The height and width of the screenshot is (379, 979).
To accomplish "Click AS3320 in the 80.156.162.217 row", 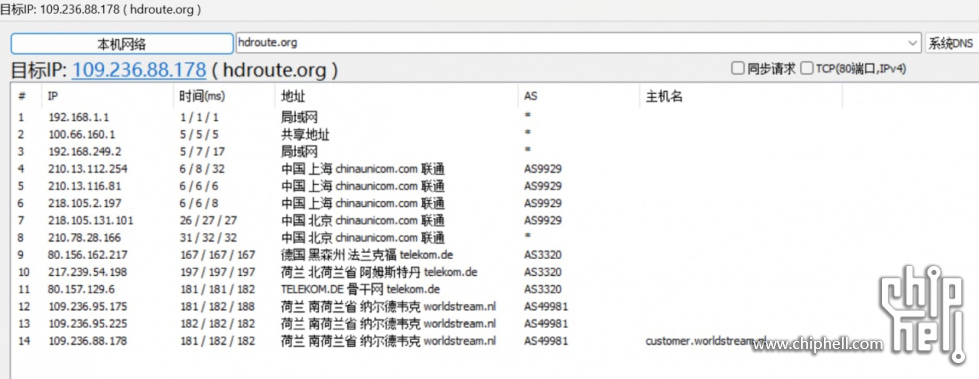I will [x=543, y=255].
